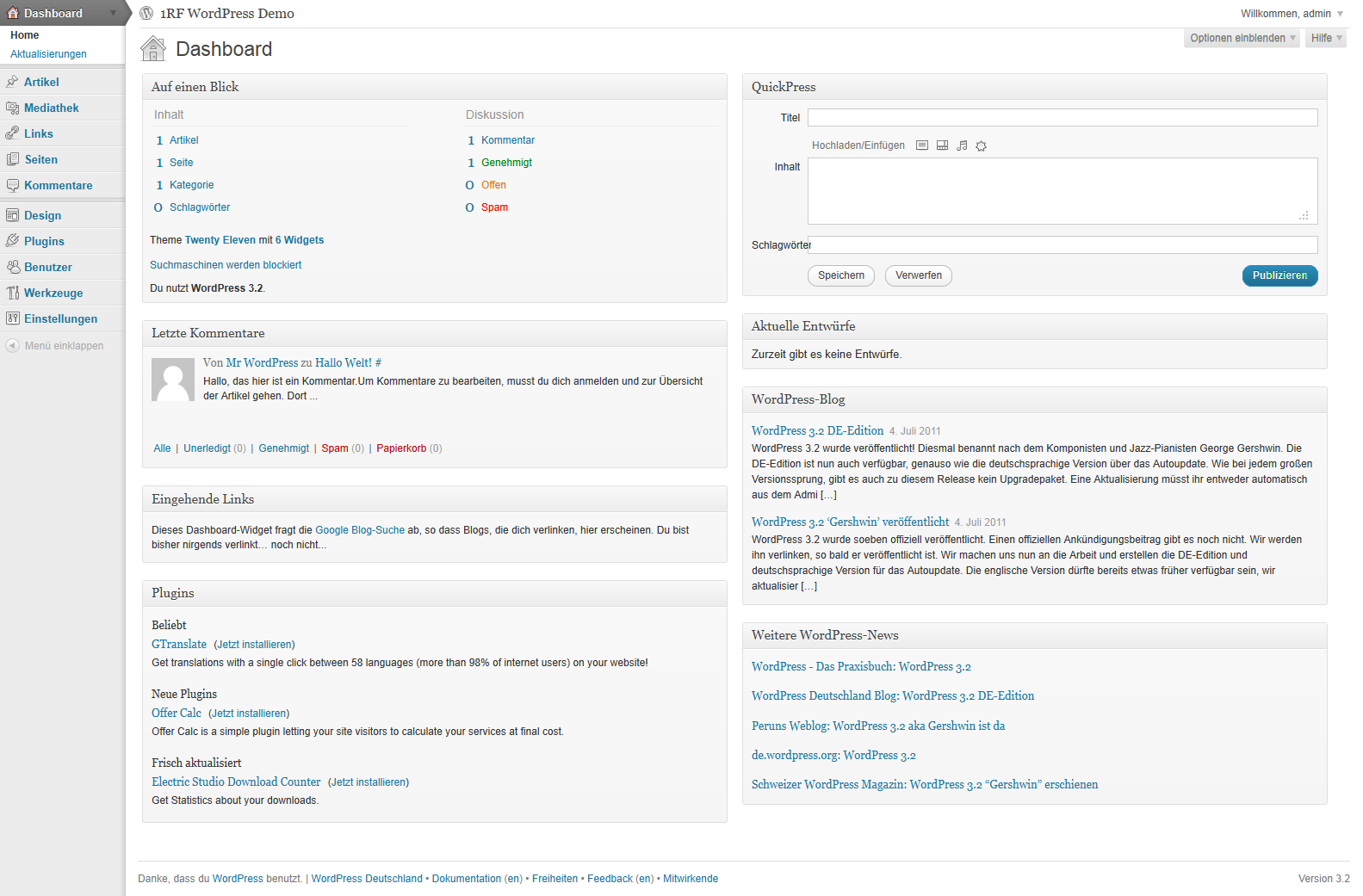
Task: Focus the Titel input field
Action: (x=1063, y=118)
